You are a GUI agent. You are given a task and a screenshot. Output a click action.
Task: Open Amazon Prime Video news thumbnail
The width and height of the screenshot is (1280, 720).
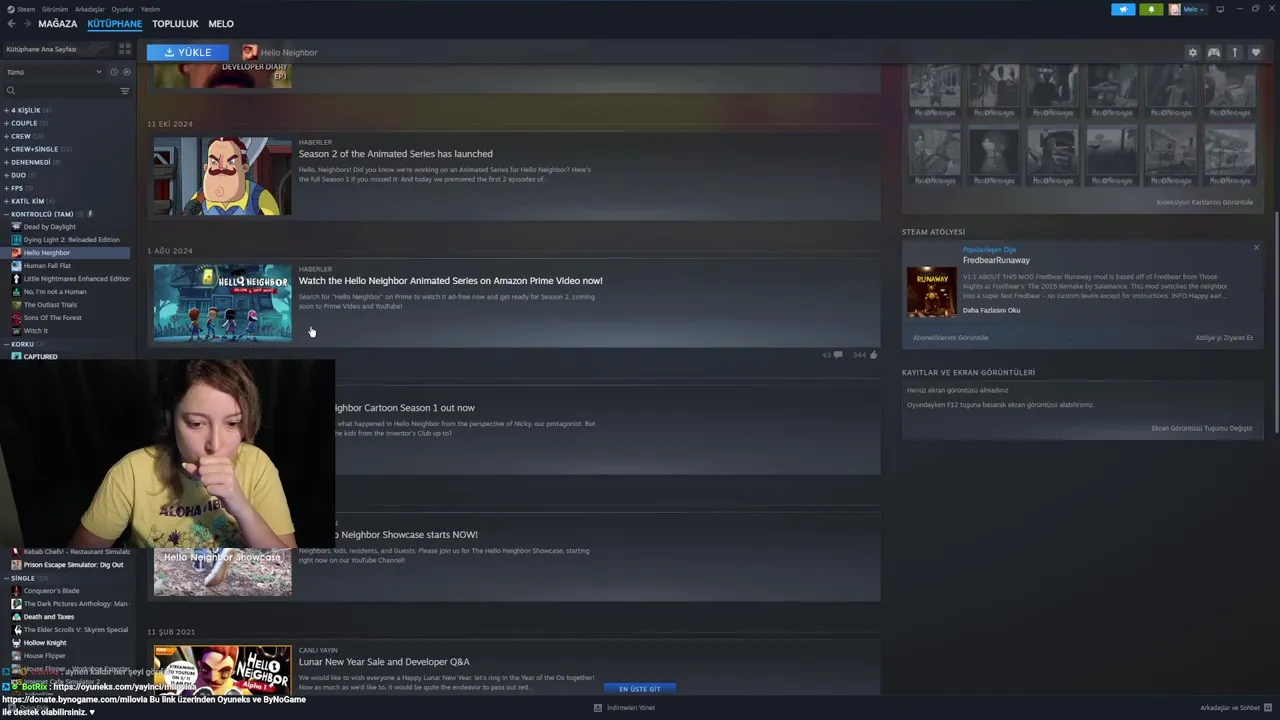(223, 303)
